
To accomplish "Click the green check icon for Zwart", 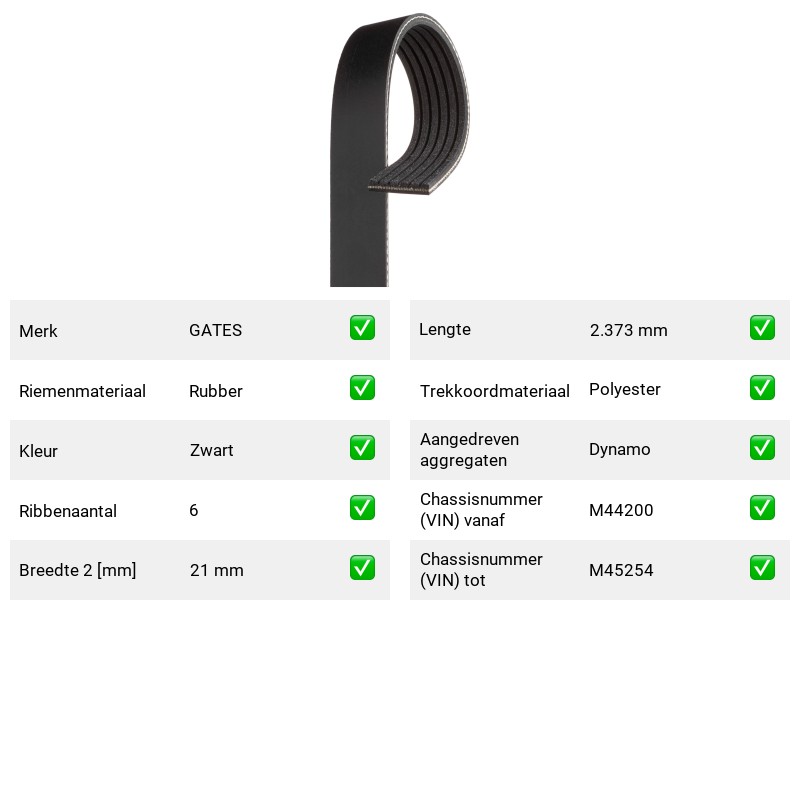I will (362, 447).
